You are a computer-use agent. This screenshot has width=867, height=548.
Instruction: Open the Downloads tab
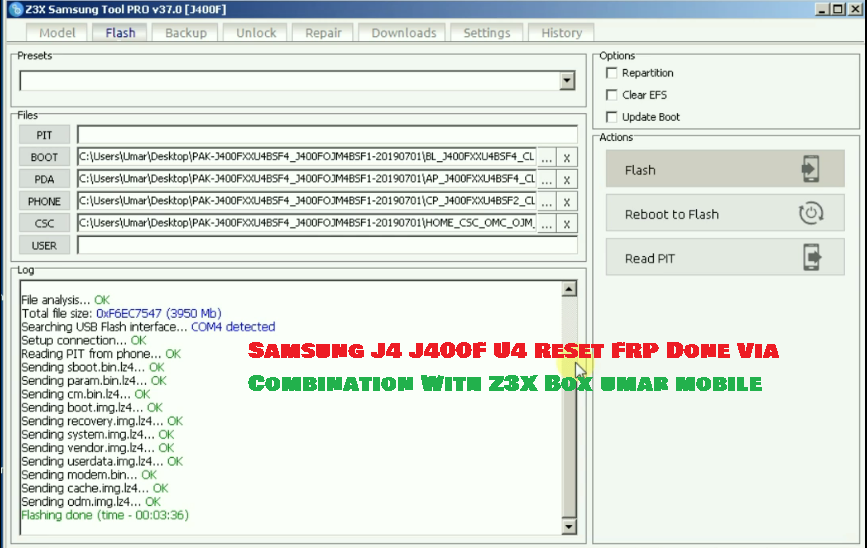tap(404, 33)
